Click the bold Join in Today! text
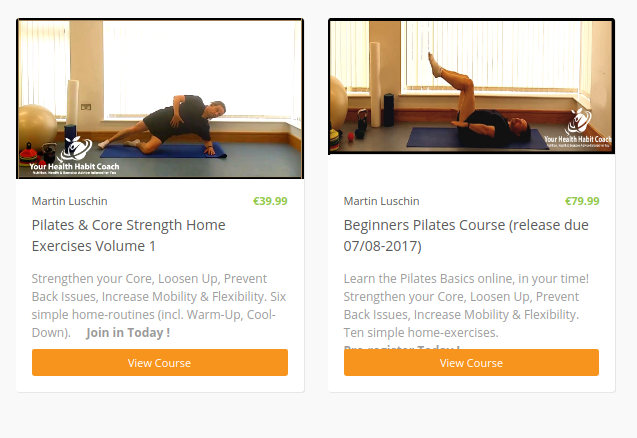Image resolution: width=637 pixels, height=438 pixels. (x=128, y=333)
